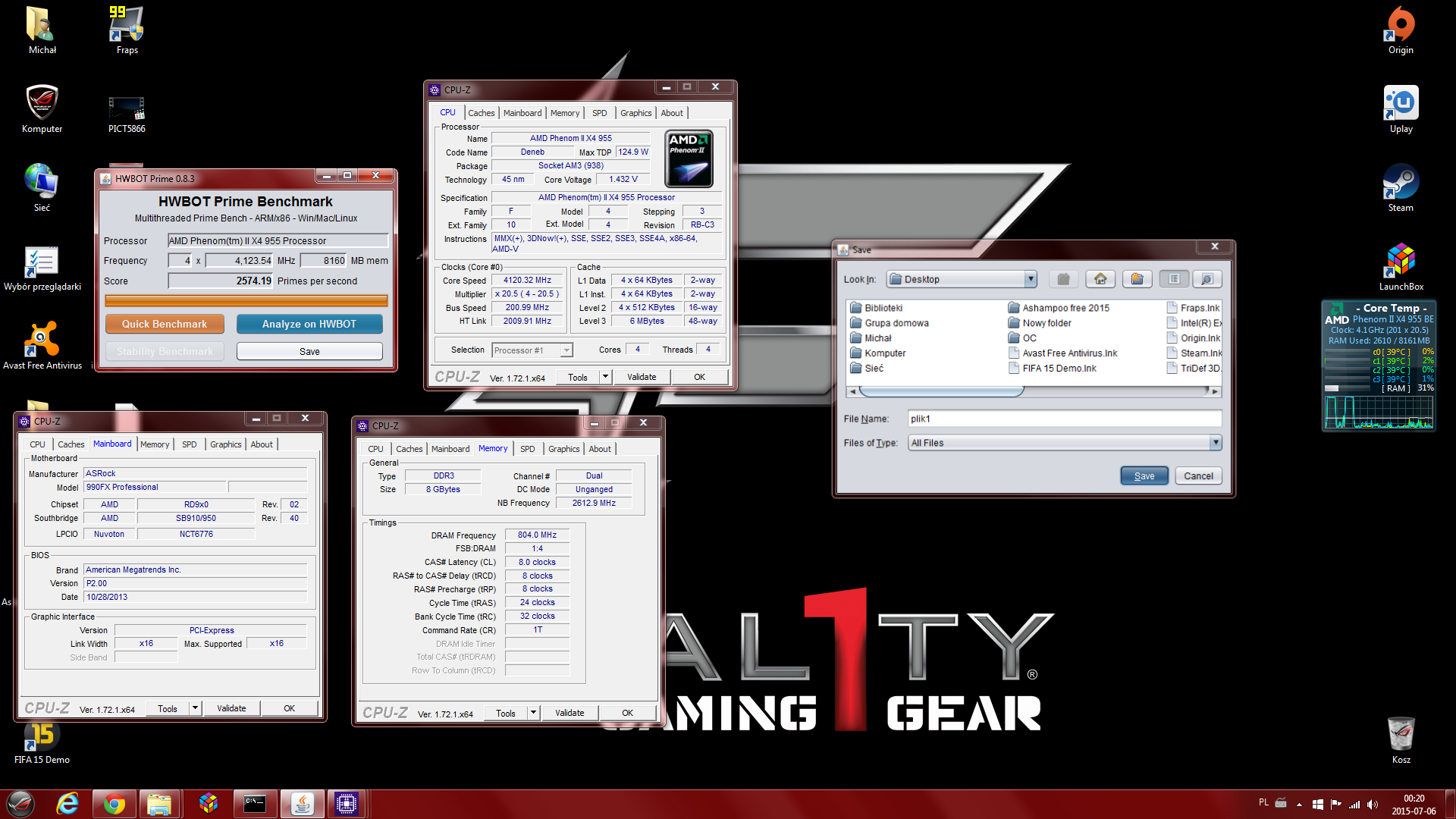Switch to CPU-Z taskbar item

[347, 804]
